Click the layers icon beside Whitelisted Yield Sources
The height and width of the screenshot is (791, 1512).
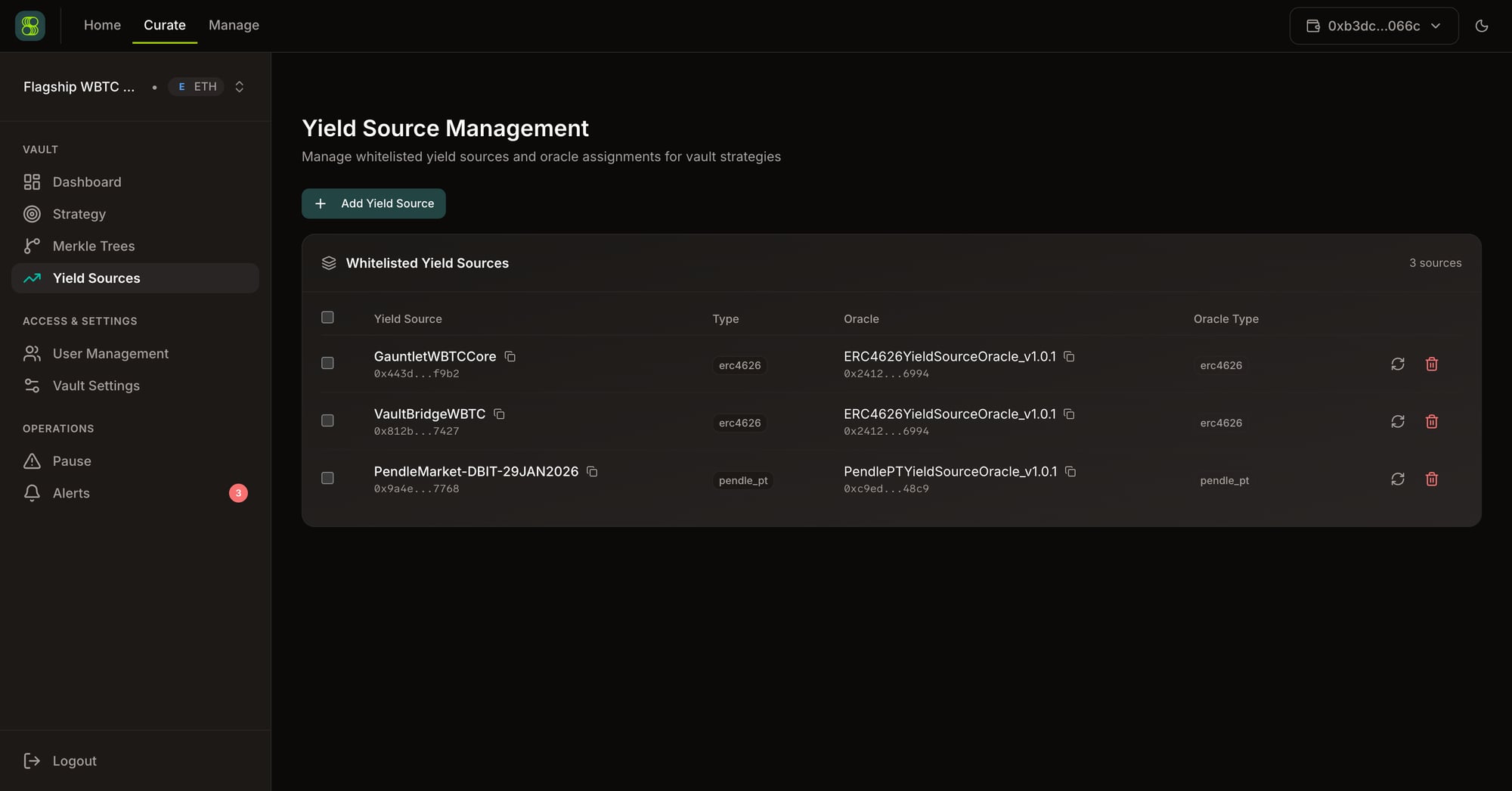pyautogui.click(x=329, y=262)
